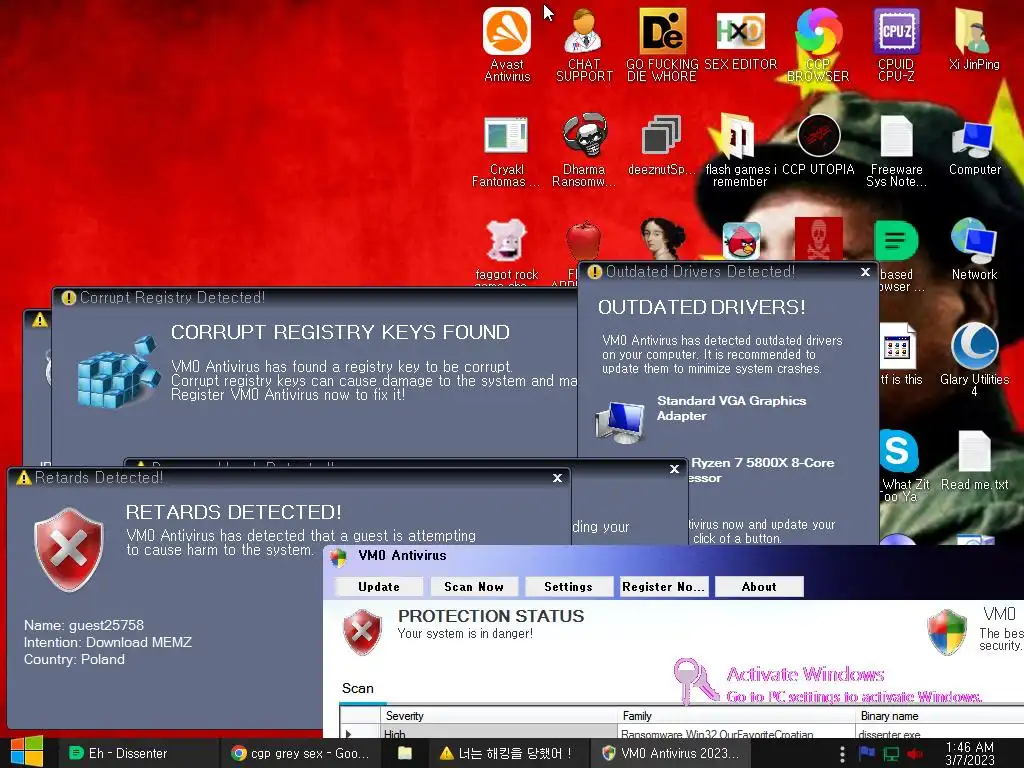Click the registry cubes icon in the Corrupt Registry popup
Image resolution: width=1024 pixels, height=768 pixels.
click(118, 372)
